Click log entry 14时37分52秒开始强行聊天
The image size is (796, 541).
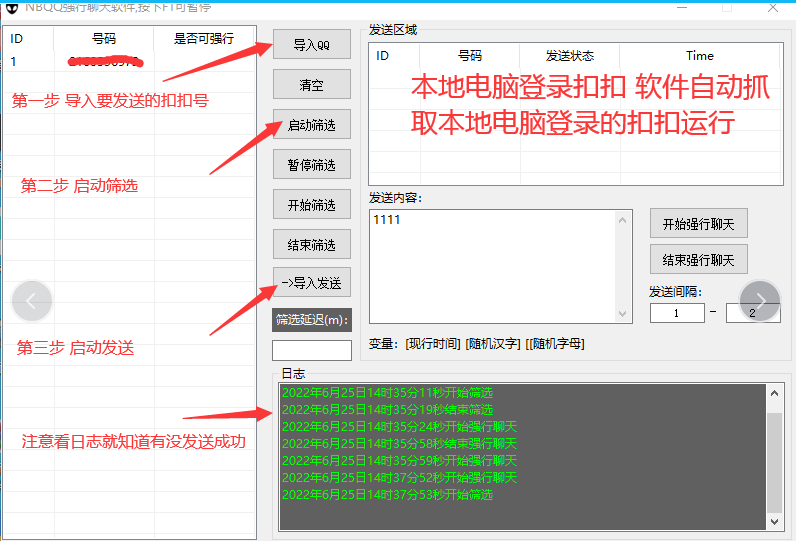[400, 478]
